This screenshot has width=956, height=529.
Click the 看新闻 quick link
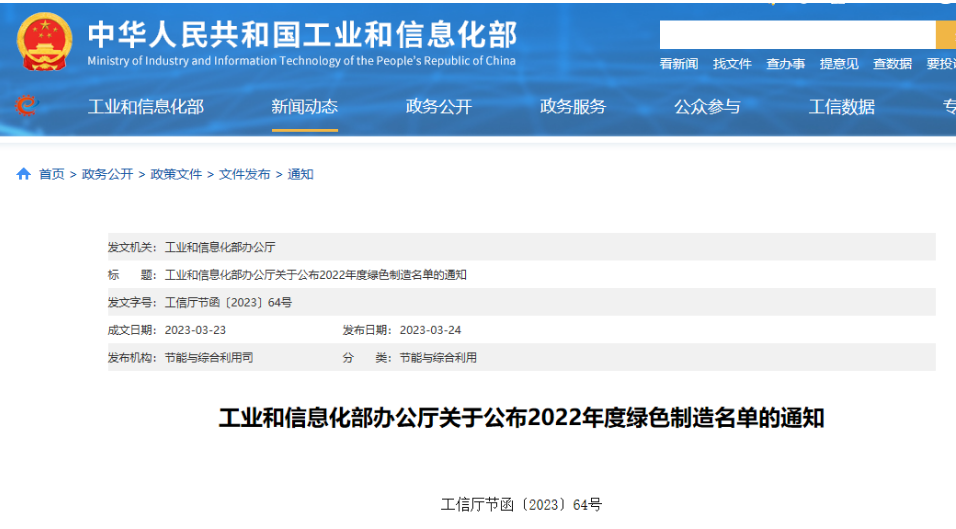click(x=679, y=64)
